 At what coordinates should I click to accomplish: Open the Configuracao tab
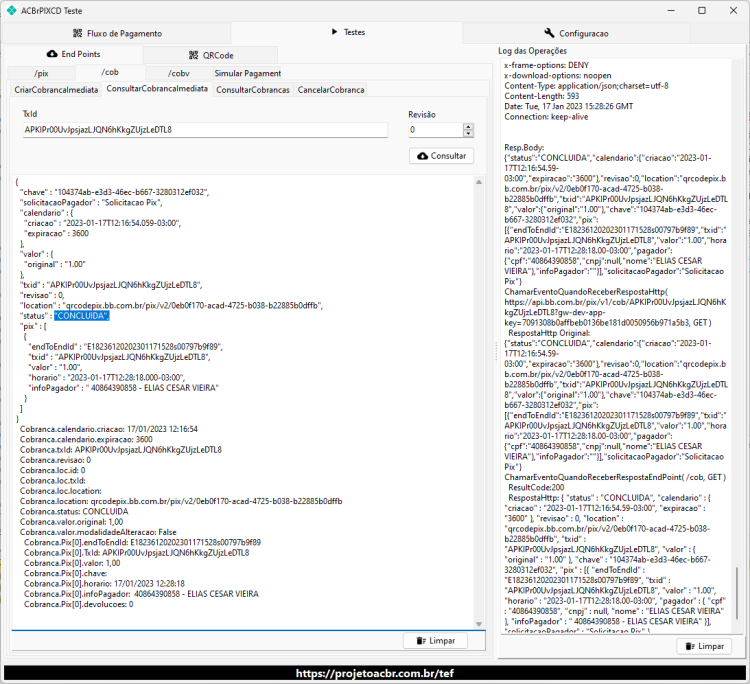[576, 33]
